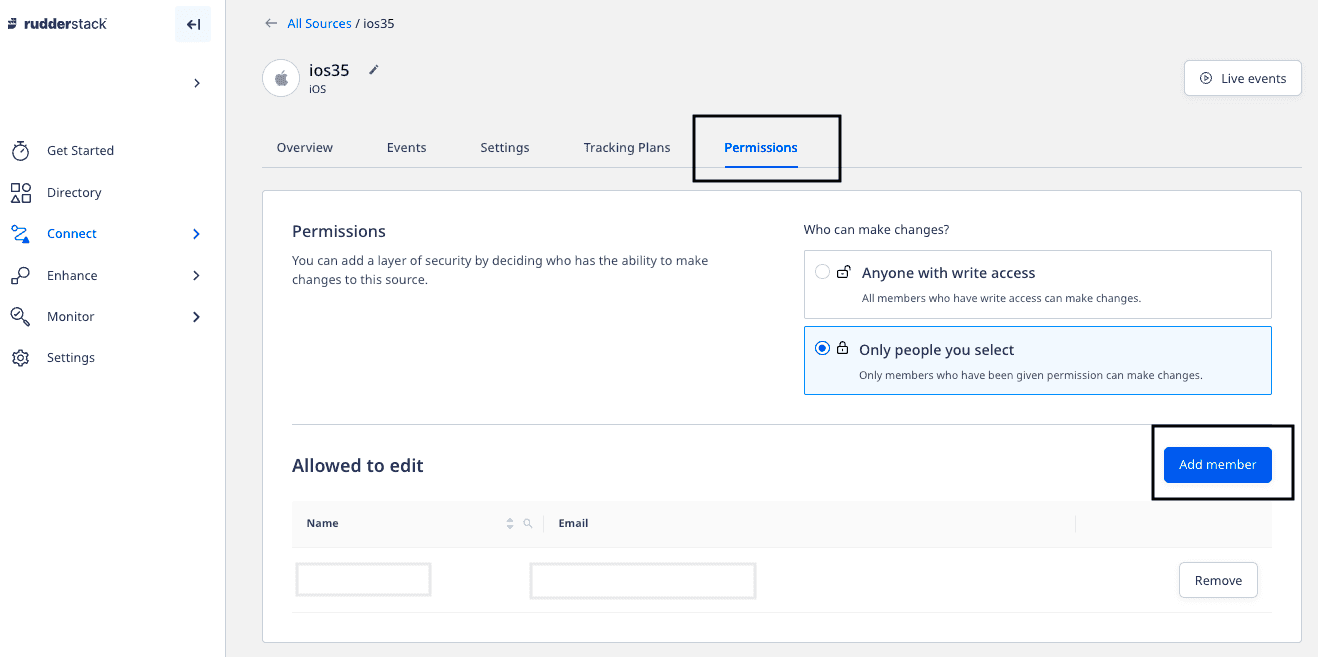Image resolution: width=1318 pixels, height=657 pixels.
Task: Expand the Connect menu chevron
Action: click(196, 234)
